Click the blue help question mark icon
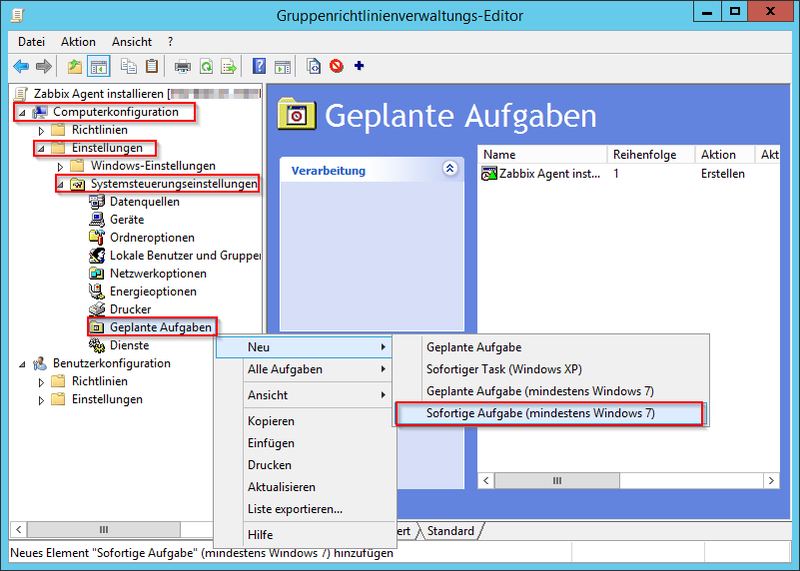This screenshot has width=800, height=571. pos(259,67)
